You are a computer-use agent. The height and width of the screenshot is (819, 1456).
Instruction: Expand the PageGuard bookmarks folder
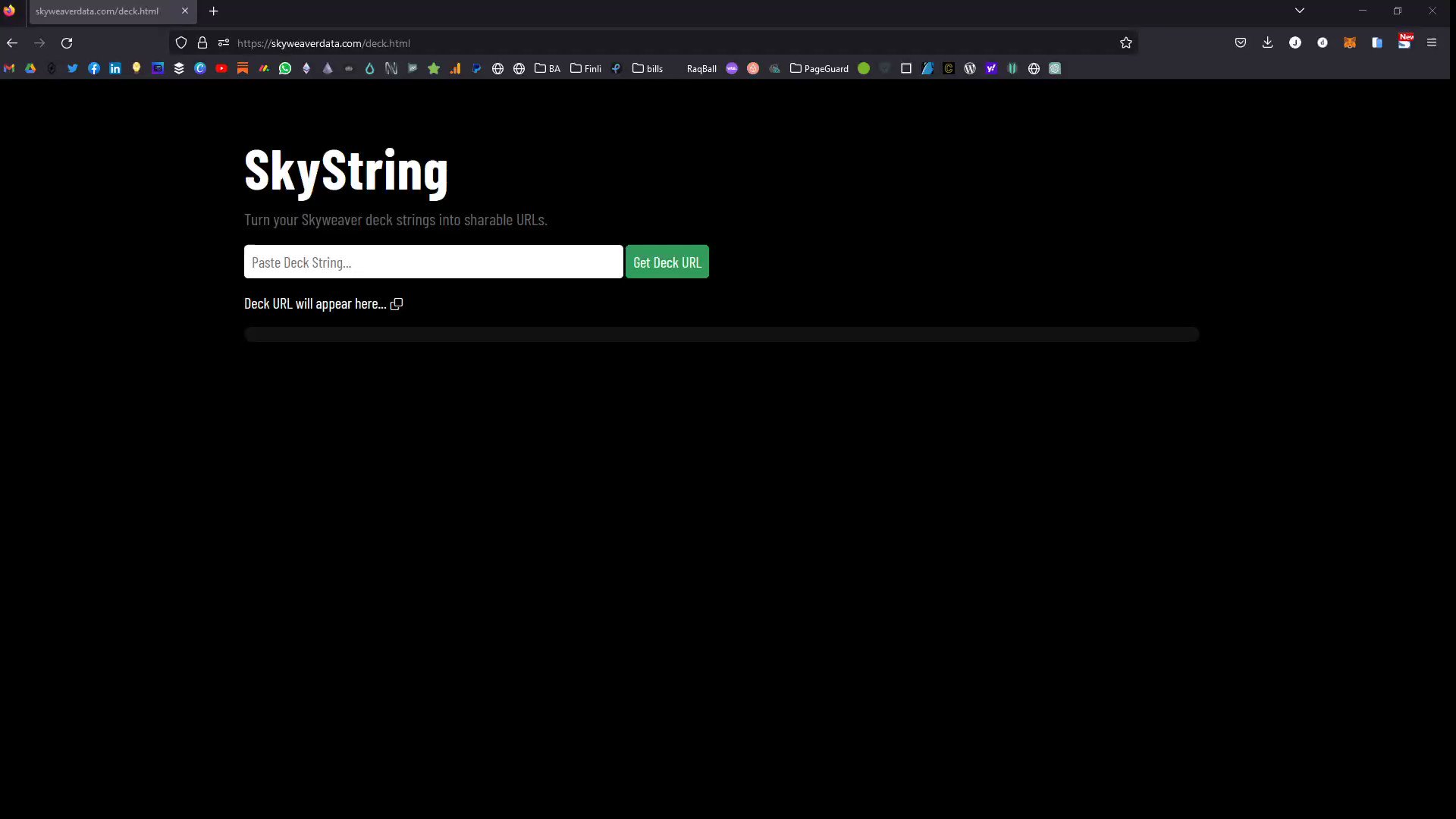[819, 68]
